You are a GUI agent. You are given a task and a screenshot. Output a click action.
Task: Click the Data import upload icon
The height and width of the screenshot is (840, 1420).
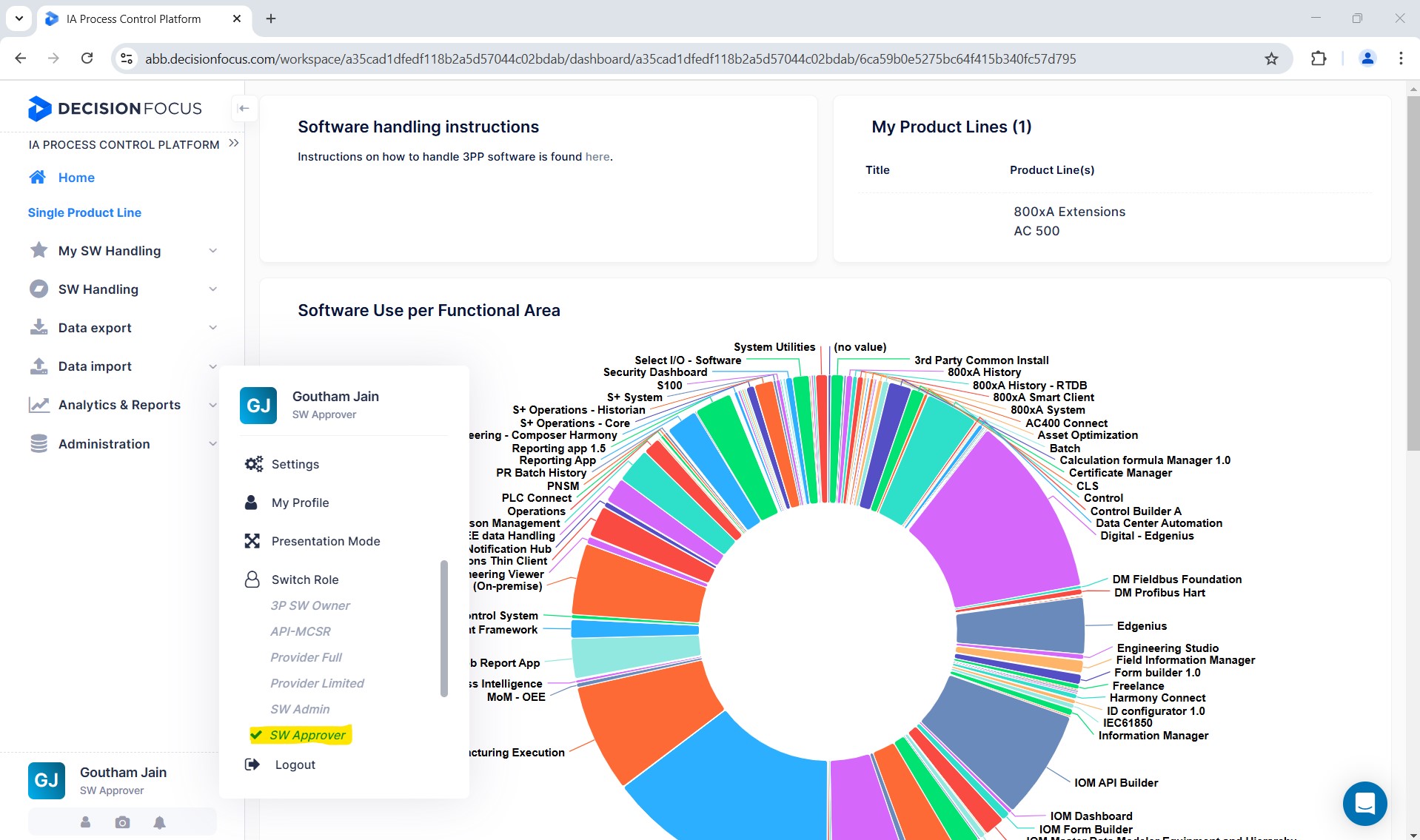click(x=38, y=366)
